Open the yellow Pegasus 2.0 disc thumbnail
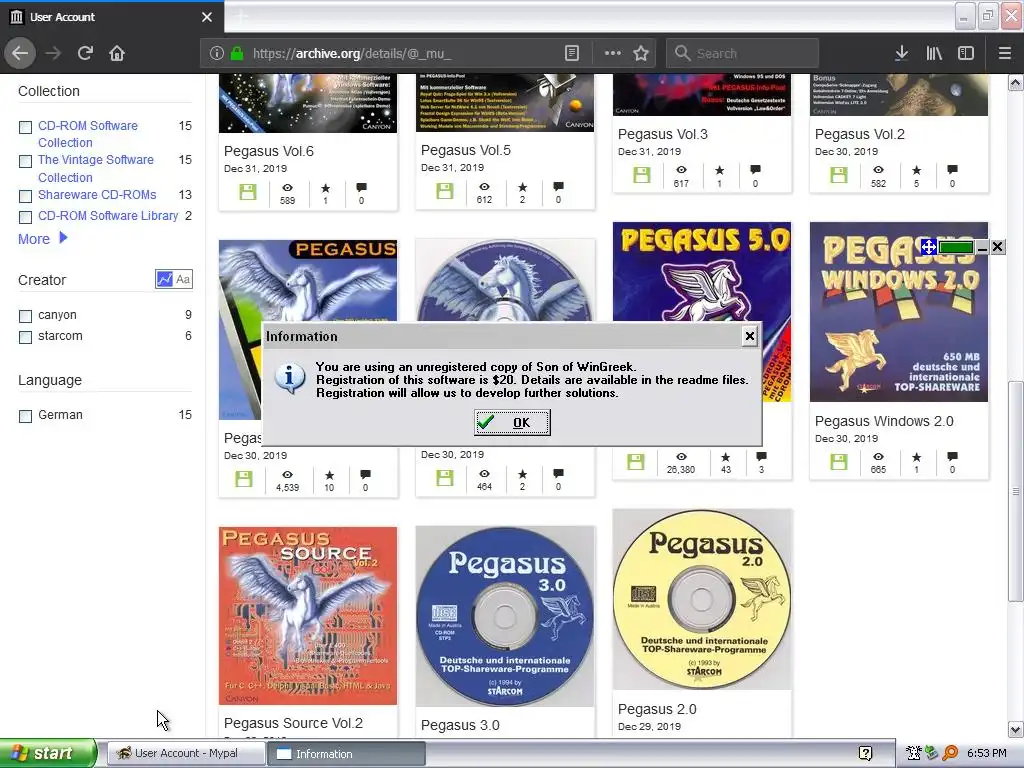This screenshot has height=768, width=1024. pyautogui.click(x=702, y=599)
